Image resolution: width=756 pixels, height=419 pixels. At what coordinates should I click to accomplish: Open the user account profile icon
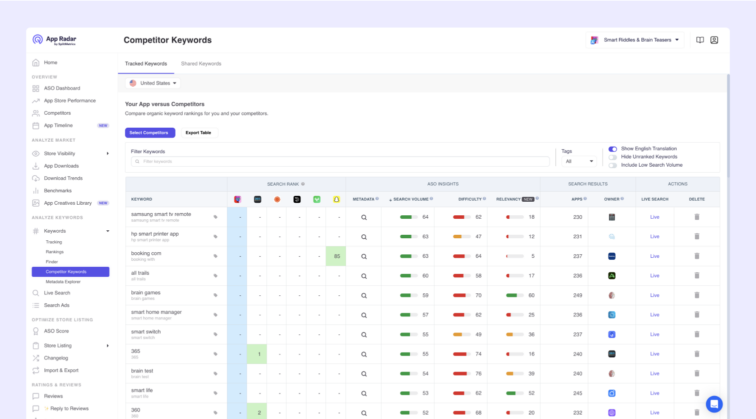[x=714, y=40]
